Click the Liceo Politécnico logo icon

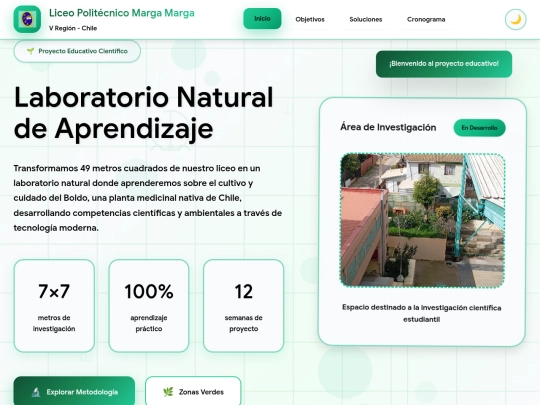27,19
